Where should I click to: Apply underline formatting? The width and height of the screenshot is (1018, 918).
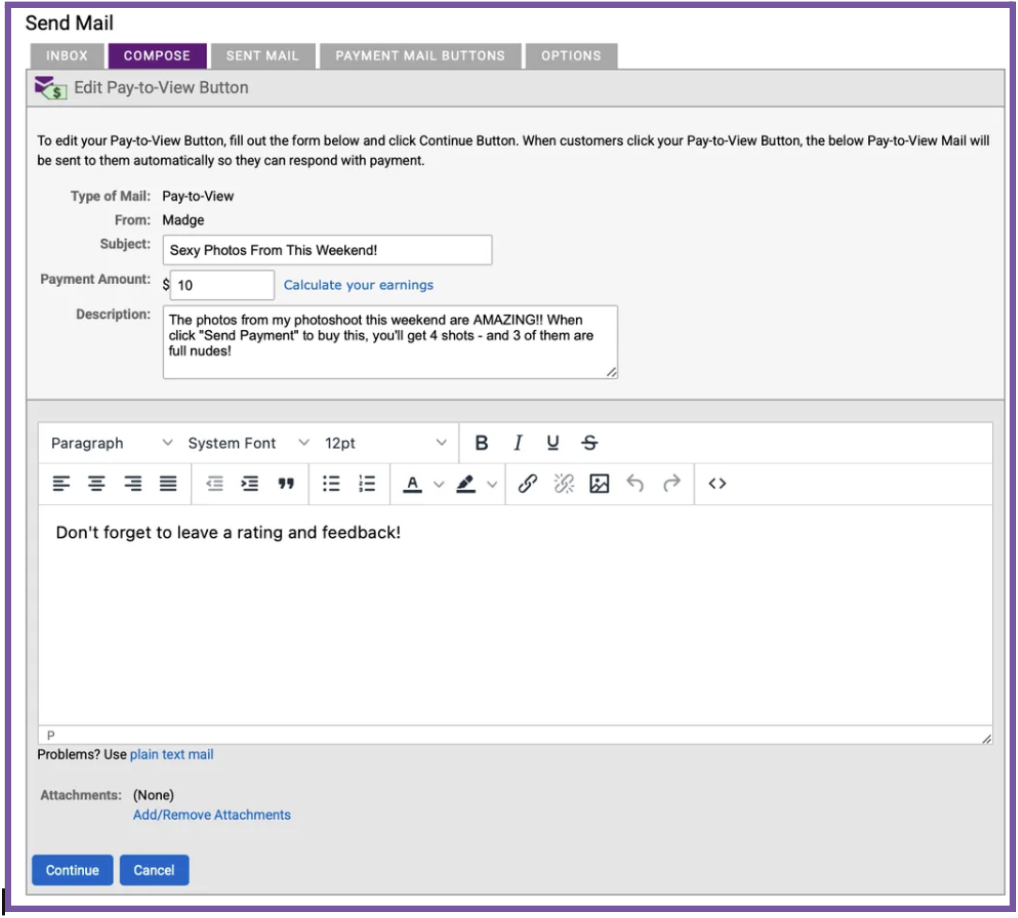(552, 443)
